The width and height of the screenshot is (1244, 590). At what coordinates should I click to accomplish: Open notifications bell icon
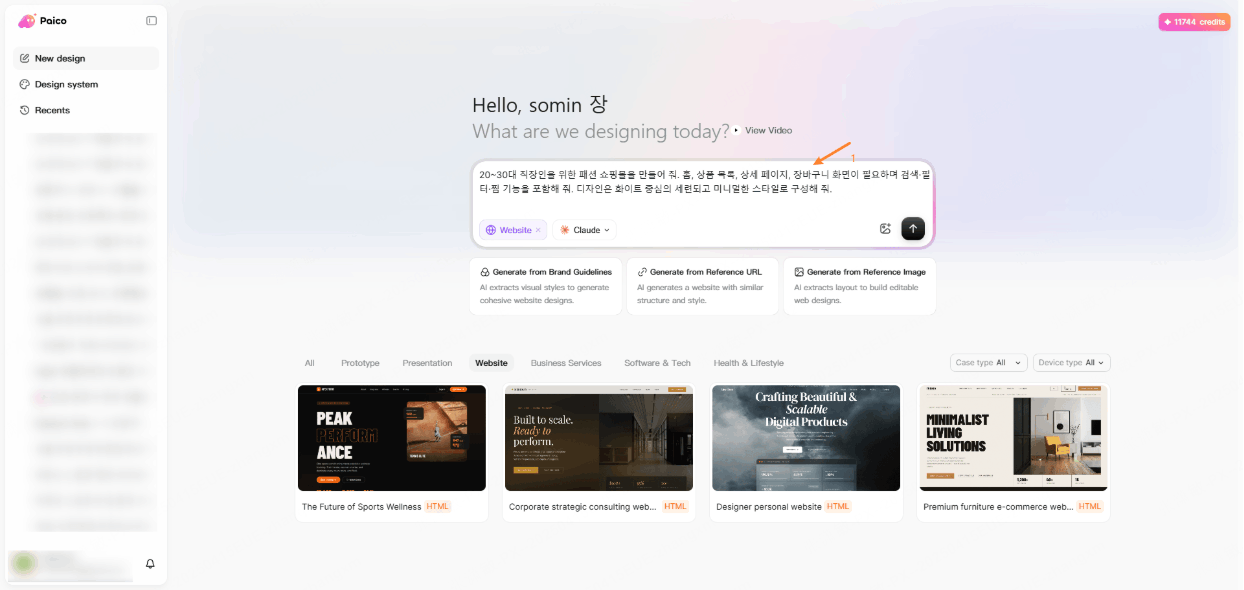[150, 564]
